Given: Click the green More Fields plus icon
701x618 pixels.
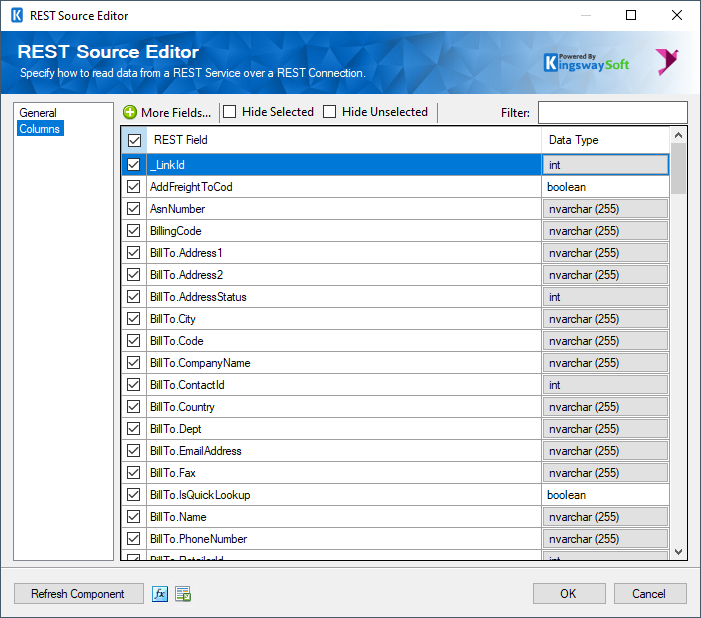Looking at the screenshot, I should tap(130, 112).
